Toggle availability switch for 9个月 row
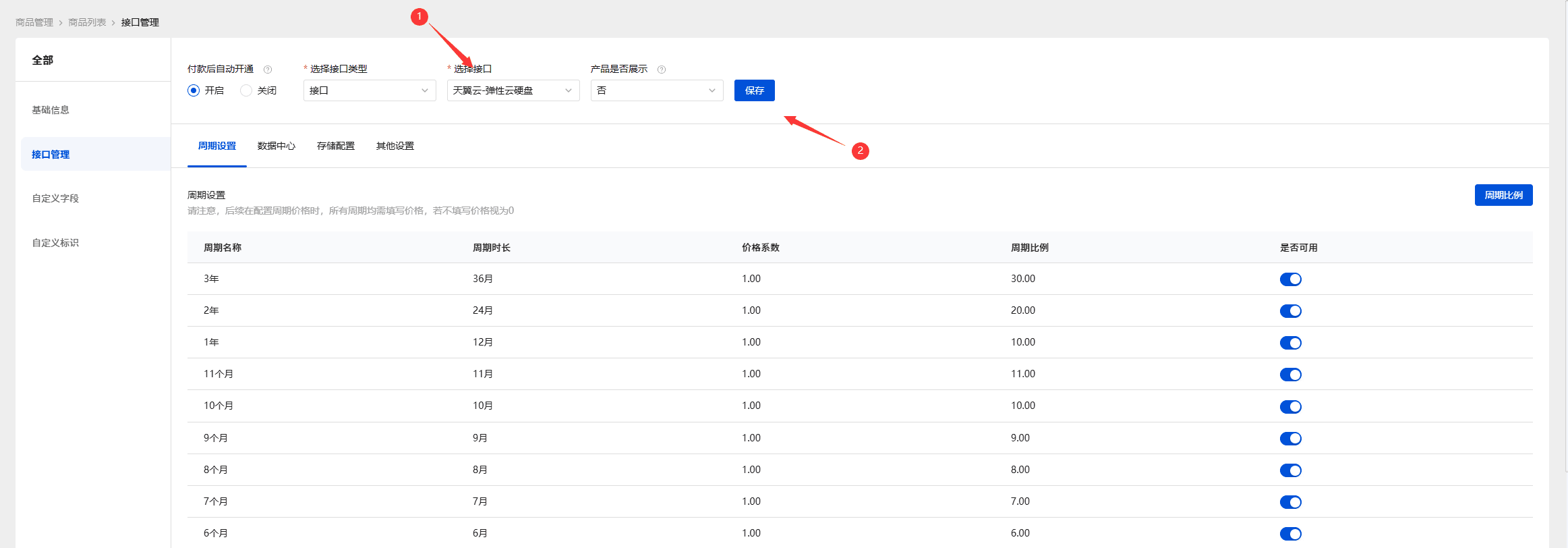1568x548 pixels. coord(1291,439)
